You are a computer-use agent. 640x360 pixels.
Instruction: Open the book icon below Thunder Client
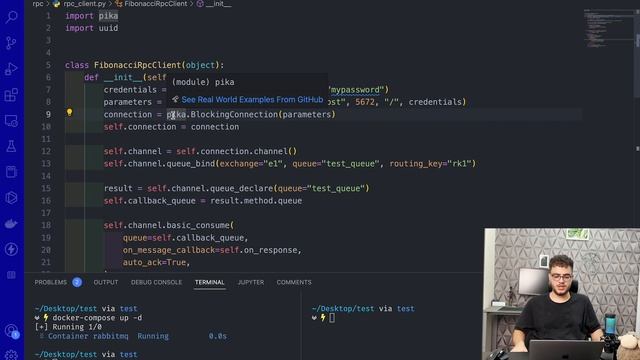tap(11, 275)
